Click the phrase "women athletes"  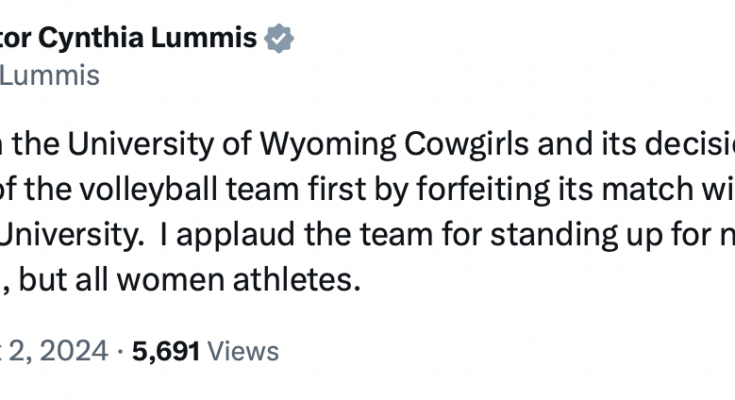coord(232,281)
